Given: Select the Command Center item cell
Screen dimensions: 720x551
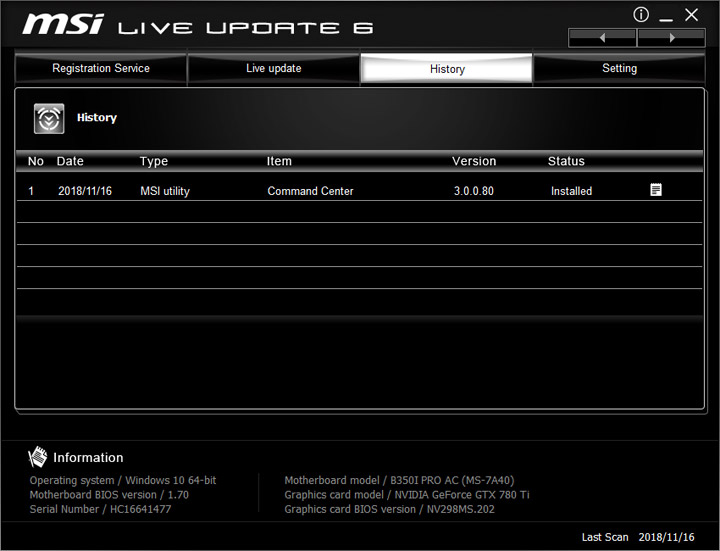Looking at the screenshot, I should 310,191.
